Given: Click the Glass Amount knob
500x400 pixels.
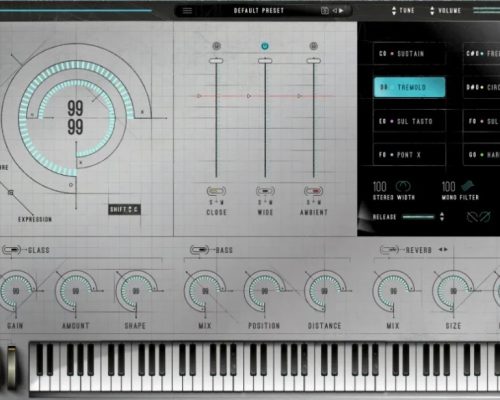Looking at the screenshot, I should pyautogui.click(x=76, y=291).
